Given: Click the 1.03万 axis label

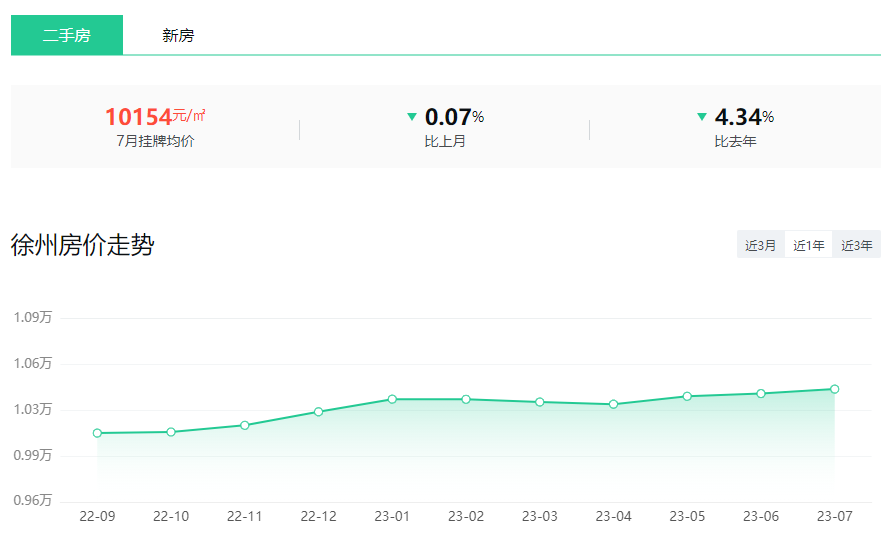Looking at the screenshot, I should point(33,409).
